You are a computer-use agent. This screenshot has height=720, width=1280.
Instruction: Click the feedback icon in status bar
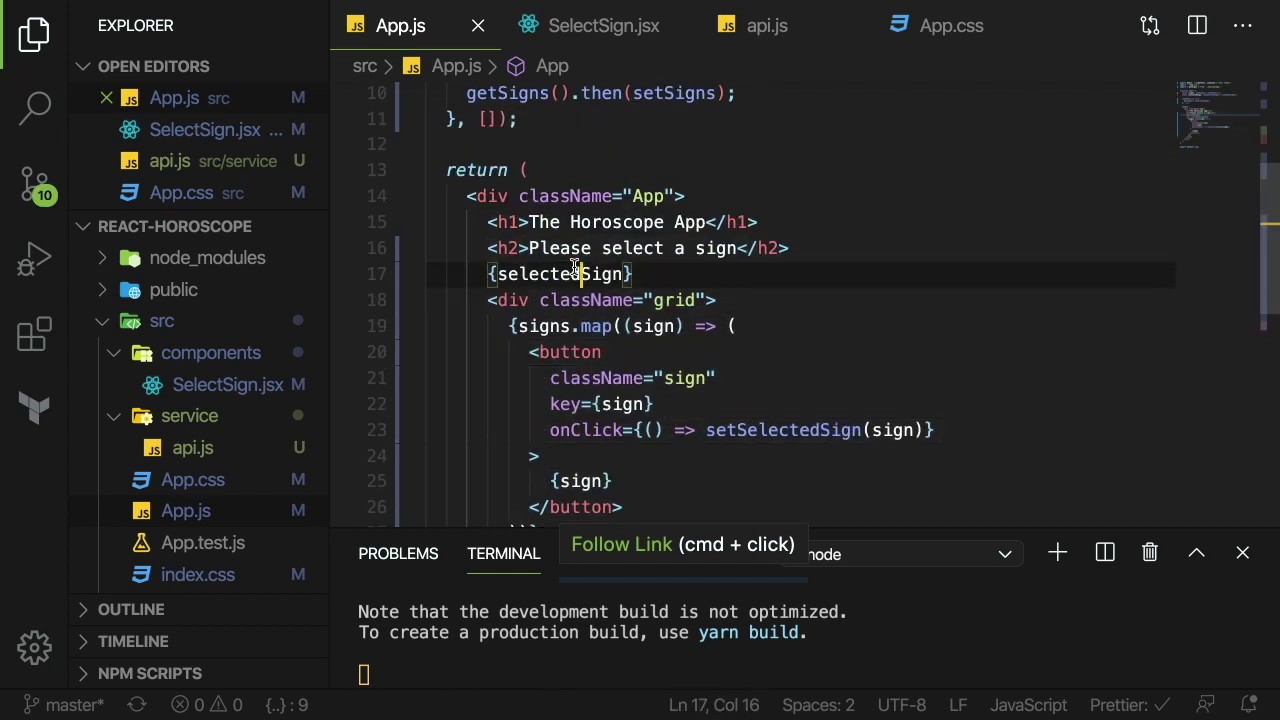[x=1206, y=705]
